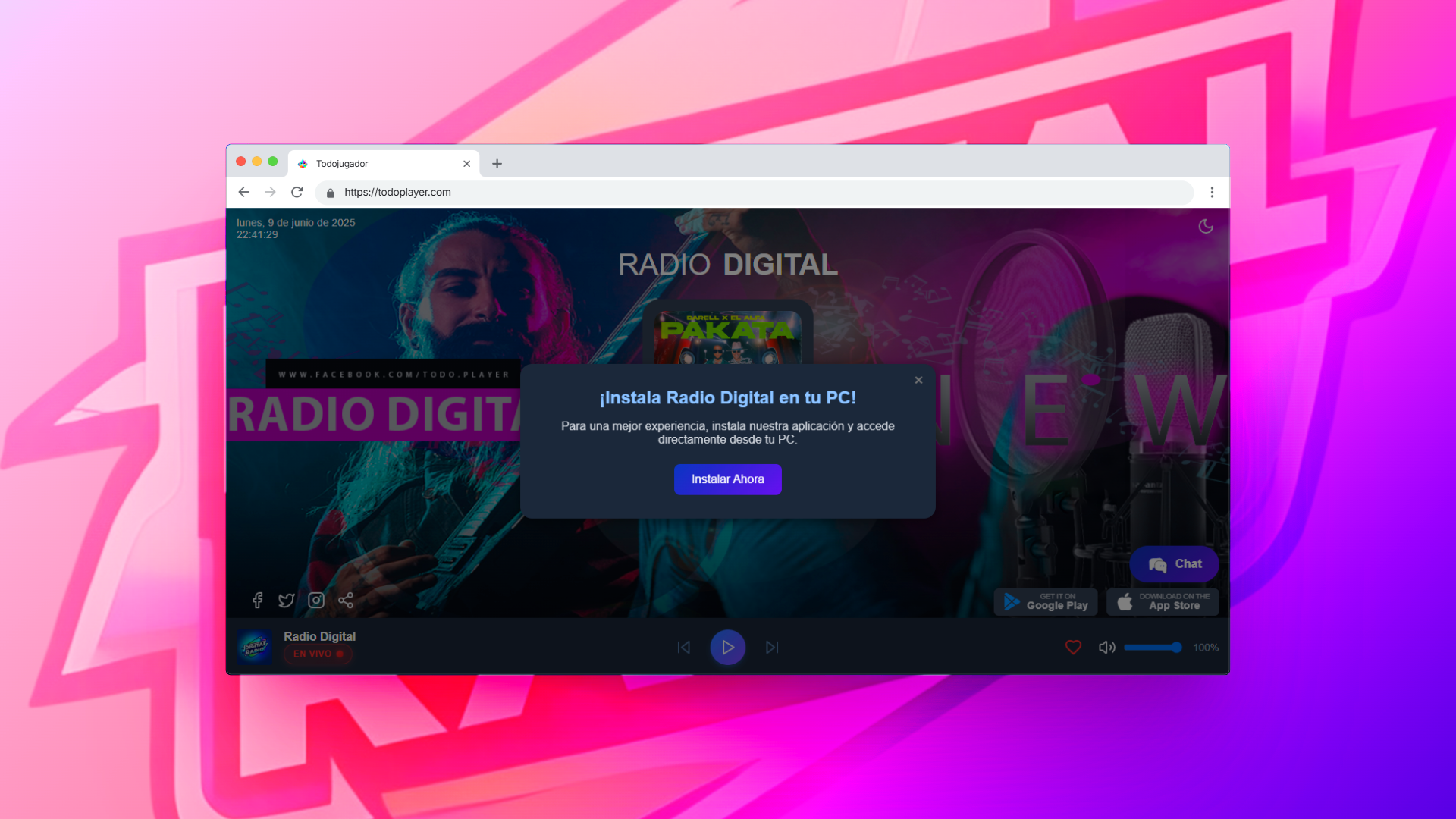This screenshot has width=1456, height=819.
Task: Open the Instagram social icon
Action: [x=316, y=601]
